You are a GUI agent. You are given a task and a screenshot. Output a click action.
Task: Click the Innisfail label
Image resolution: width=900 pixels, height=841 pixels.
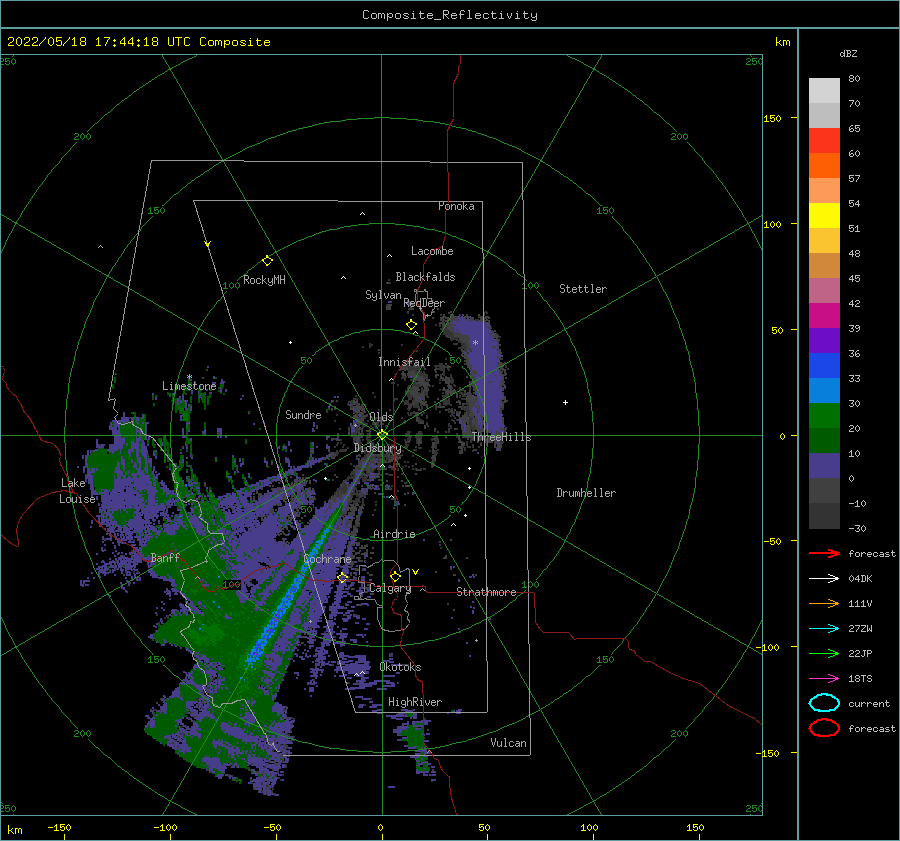coord(404,362)
